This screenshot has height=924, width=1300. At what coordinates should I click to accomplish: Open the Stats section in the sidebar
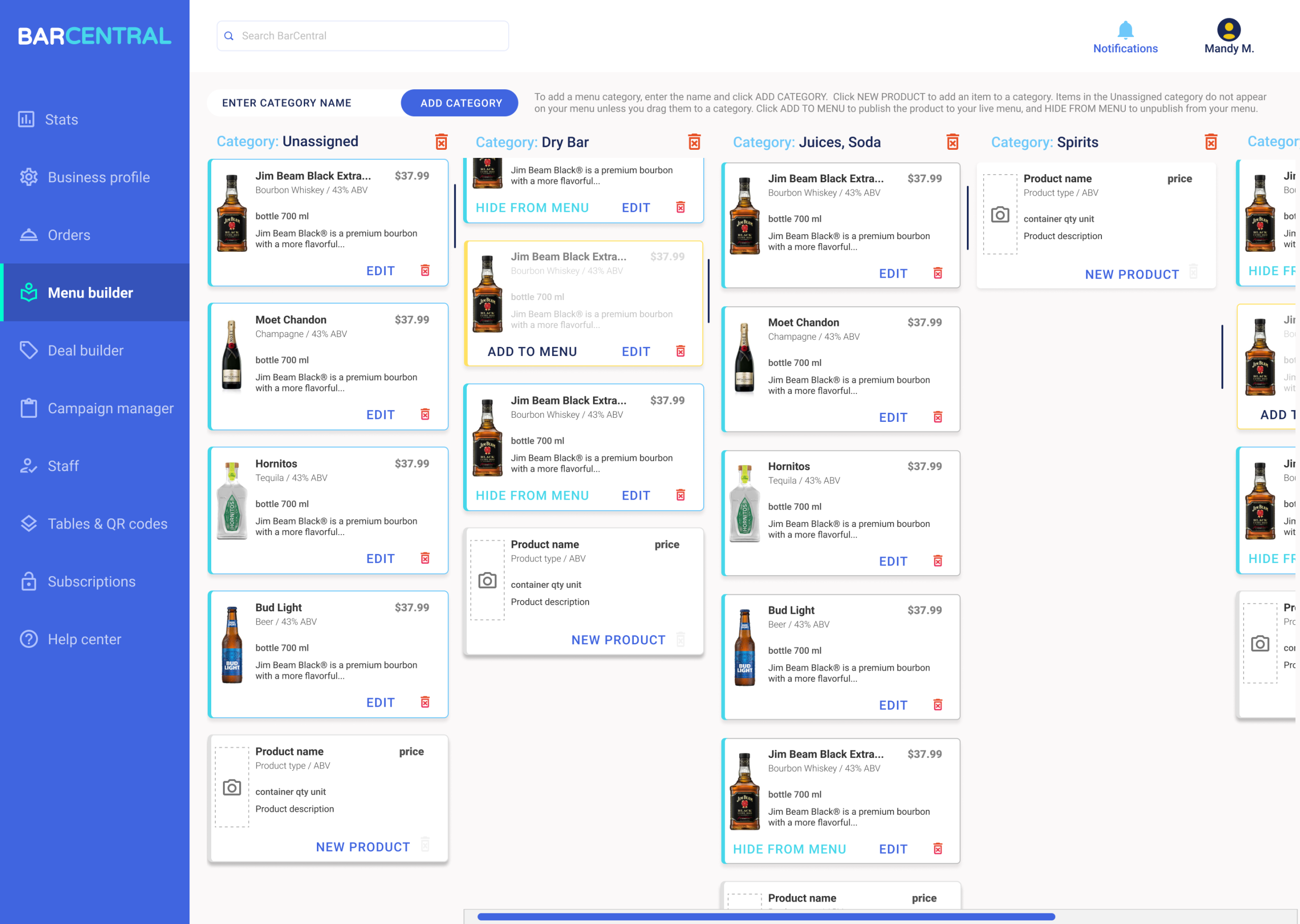61,119
